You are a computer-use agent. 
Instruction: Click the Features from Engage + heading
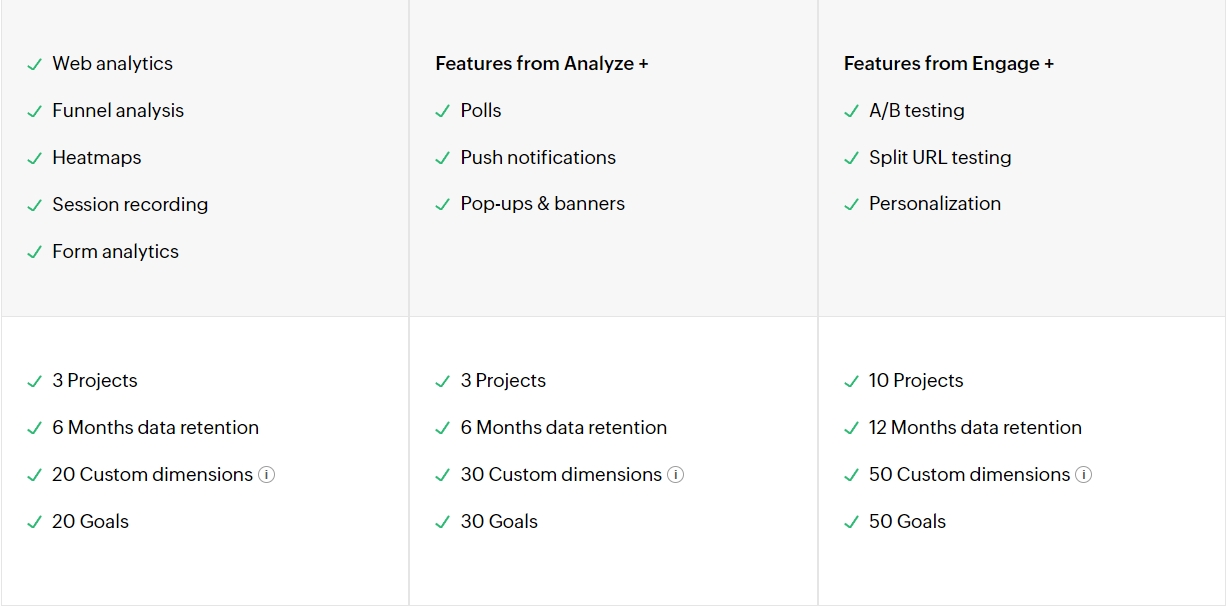[x=948, y=63]
